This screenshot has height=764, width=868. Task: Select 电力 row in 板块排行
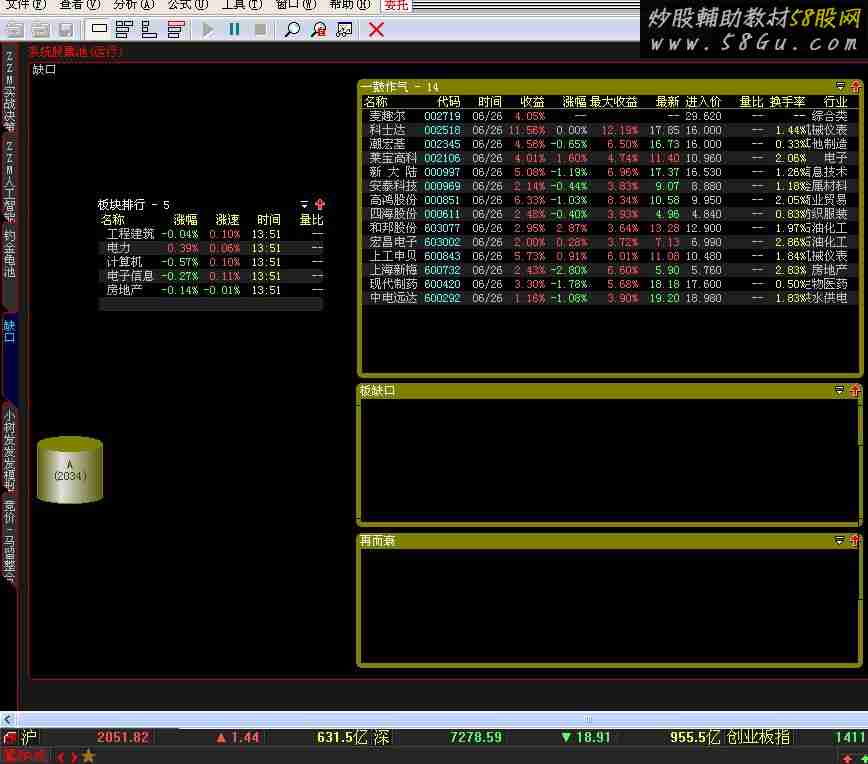pos(211,248)
